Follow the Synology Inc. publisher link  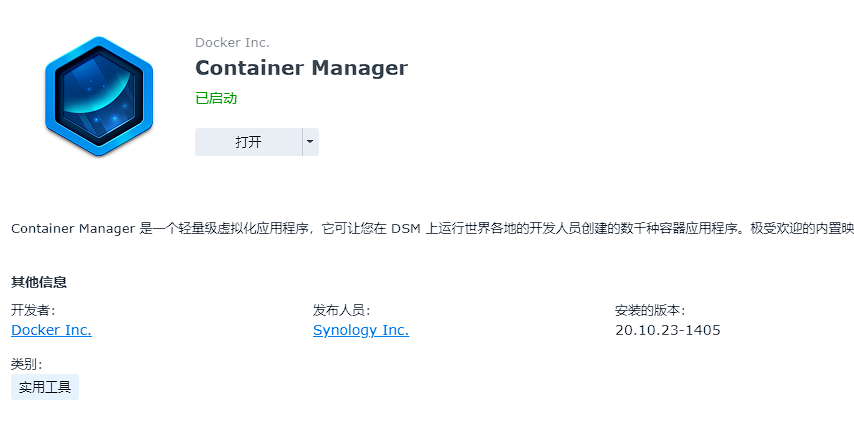point(361,330)
